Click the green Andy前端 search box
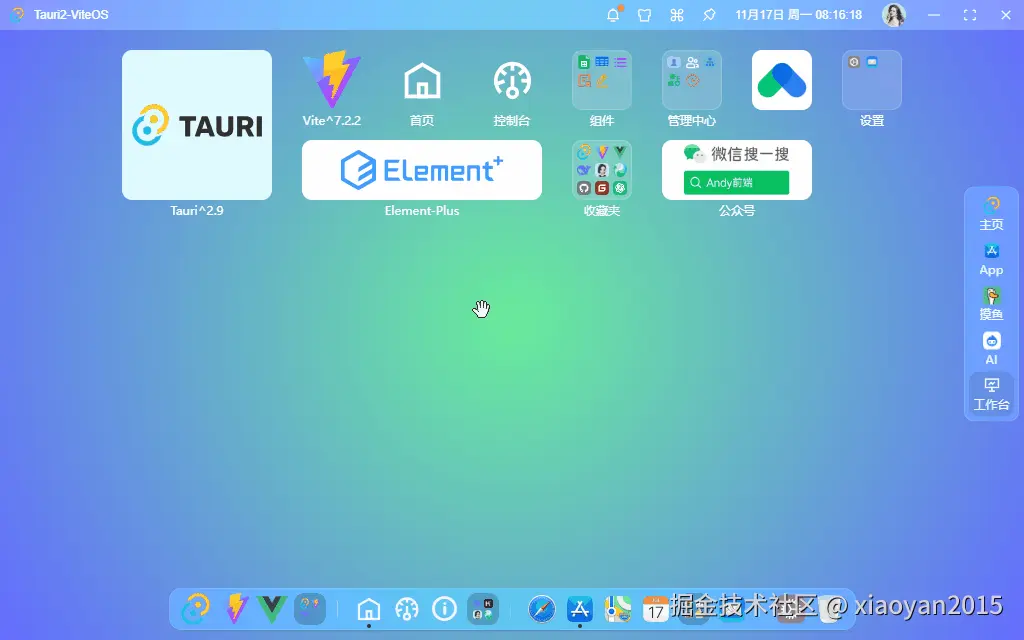1024x640 pixels. click(x=737, y=183)
